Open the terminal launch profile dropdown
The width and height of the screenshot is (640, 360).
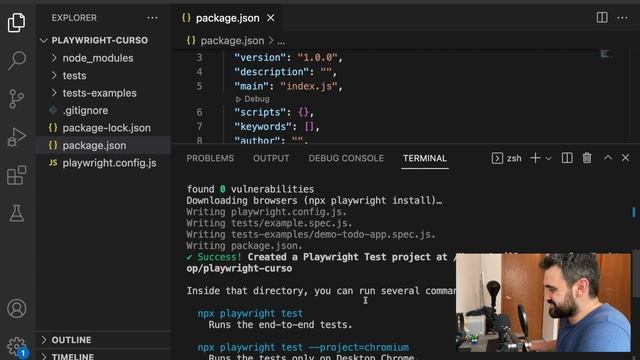click(549, 158)
